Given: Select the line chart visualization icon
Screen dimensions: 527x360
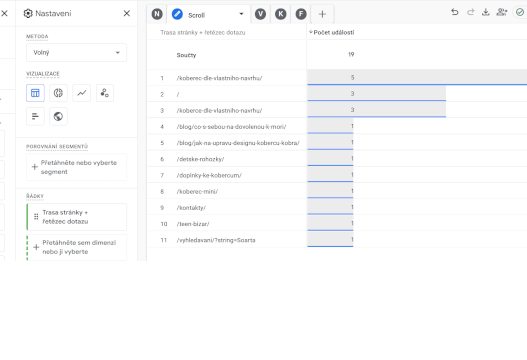Looking at the screenshot, I should pos(82,93).
